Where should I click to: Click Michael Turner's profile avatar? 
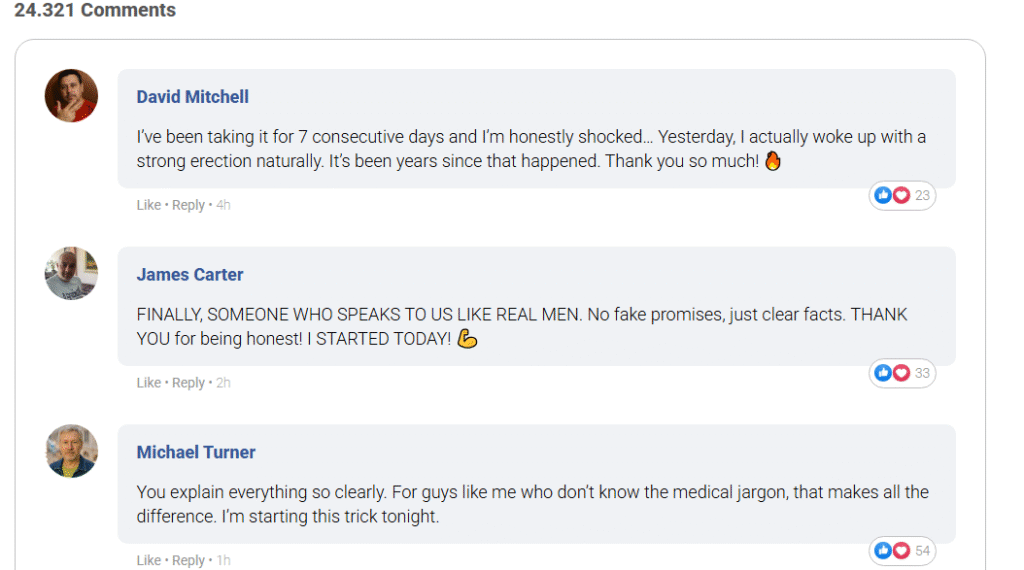tap(71, 451)
